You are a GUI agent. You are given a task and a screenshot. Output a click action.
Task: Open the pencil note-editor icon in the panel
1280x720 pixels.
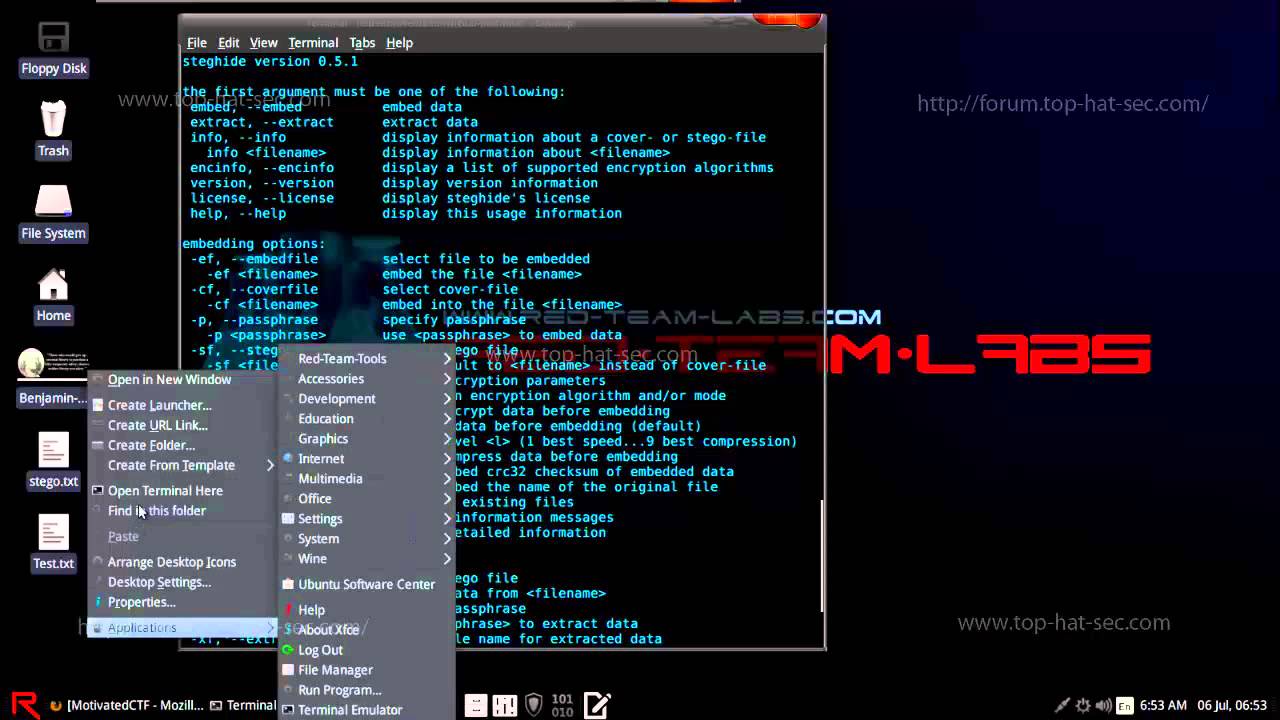click(597, 705)
